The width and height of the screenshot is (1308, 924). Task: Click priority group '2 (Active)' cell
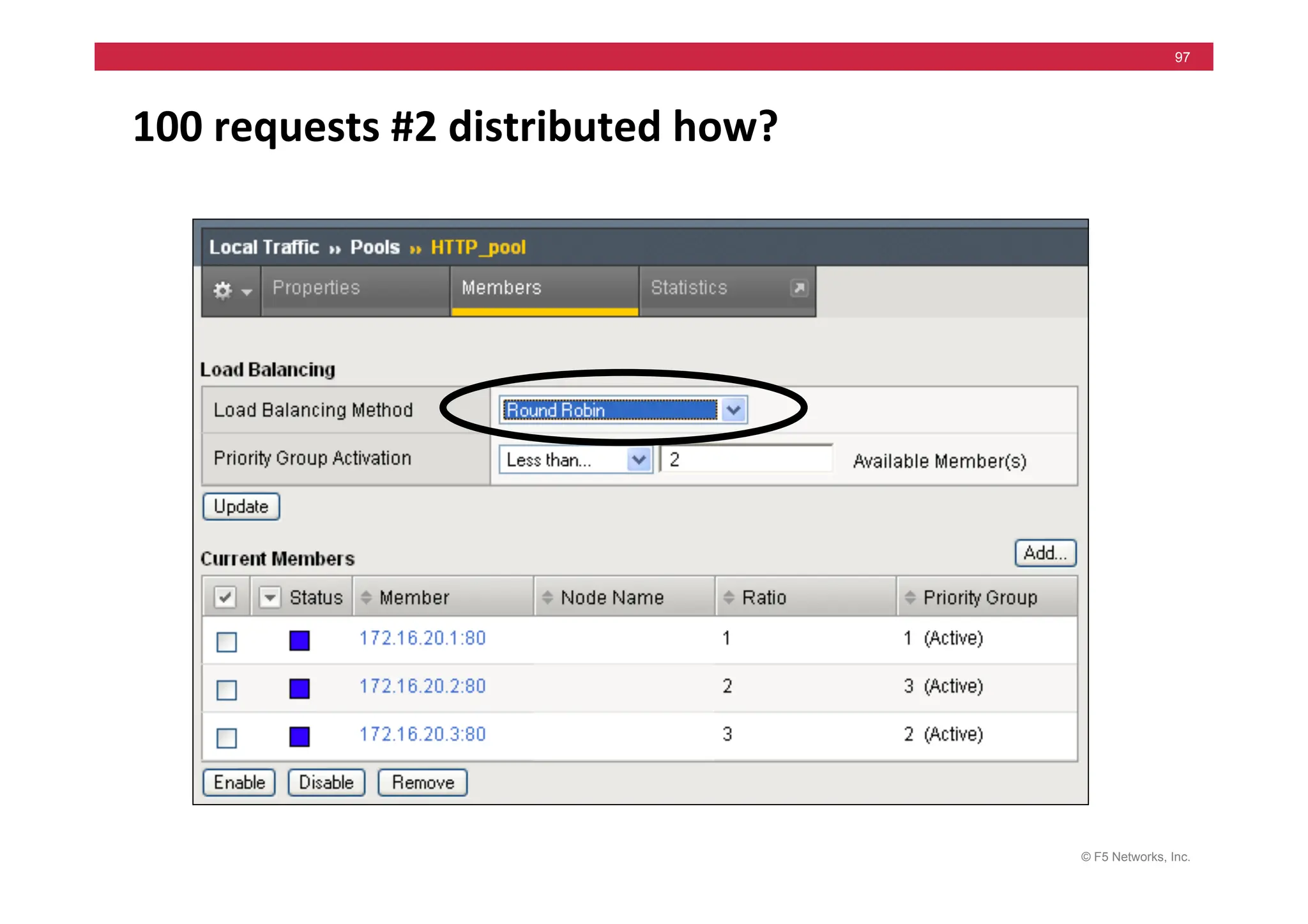click(943, 734)
